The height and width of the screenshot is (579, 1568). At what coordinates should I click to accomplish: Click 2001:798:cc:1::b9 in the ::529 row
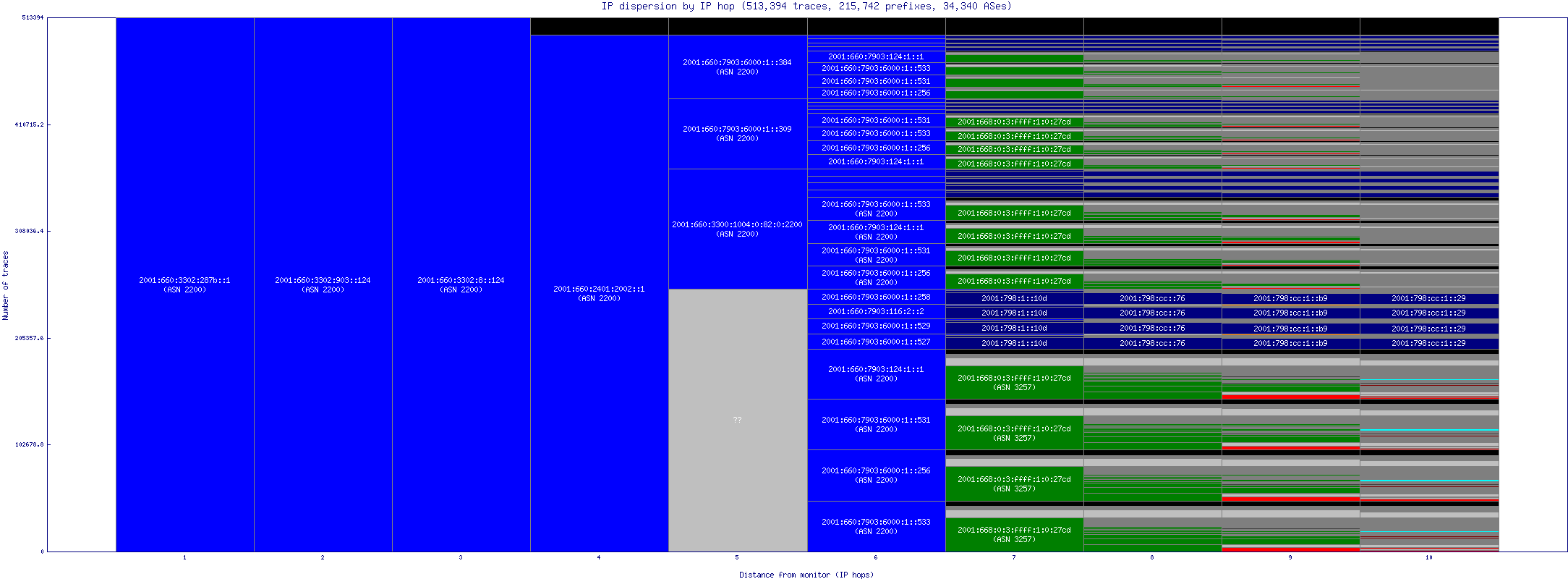point(1290,329)
